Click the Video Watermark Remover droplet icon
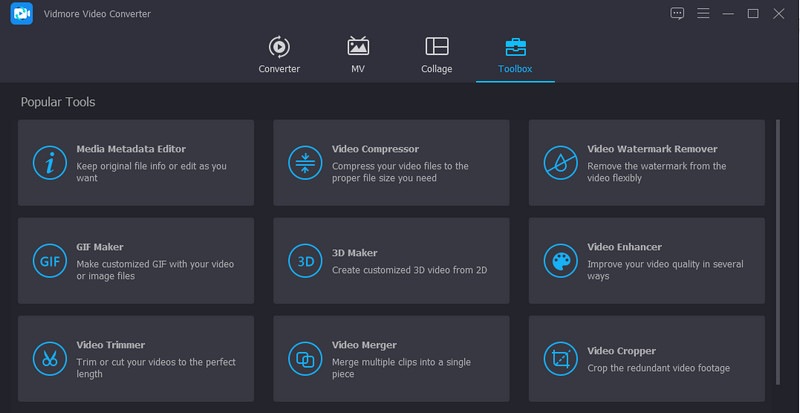Viewport: 800px width, 413px height. point(560,163)
